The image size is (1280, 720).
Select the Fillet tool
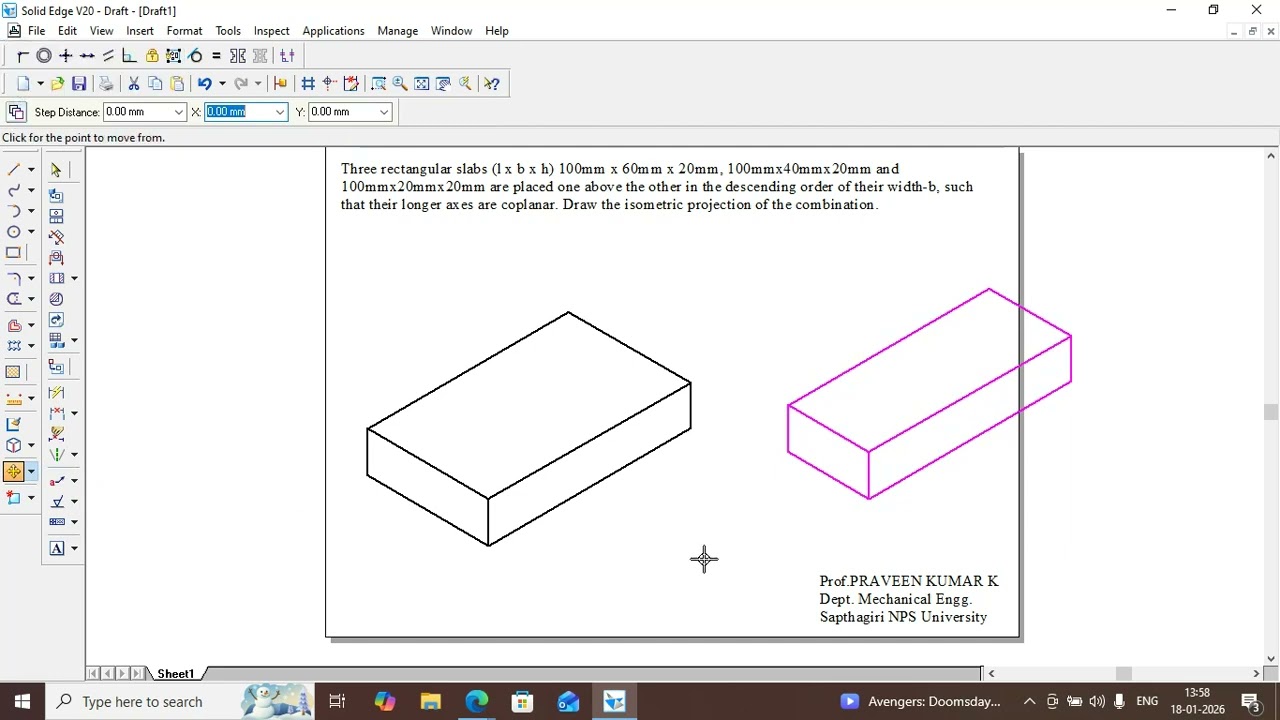pyautogui.click(x=14, y=278)
